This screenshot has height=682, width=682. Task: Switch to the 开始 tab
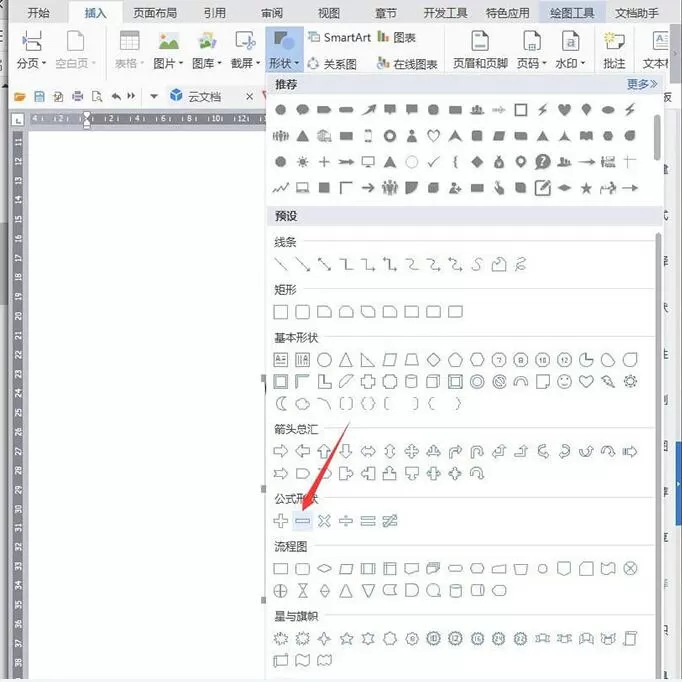38,13
